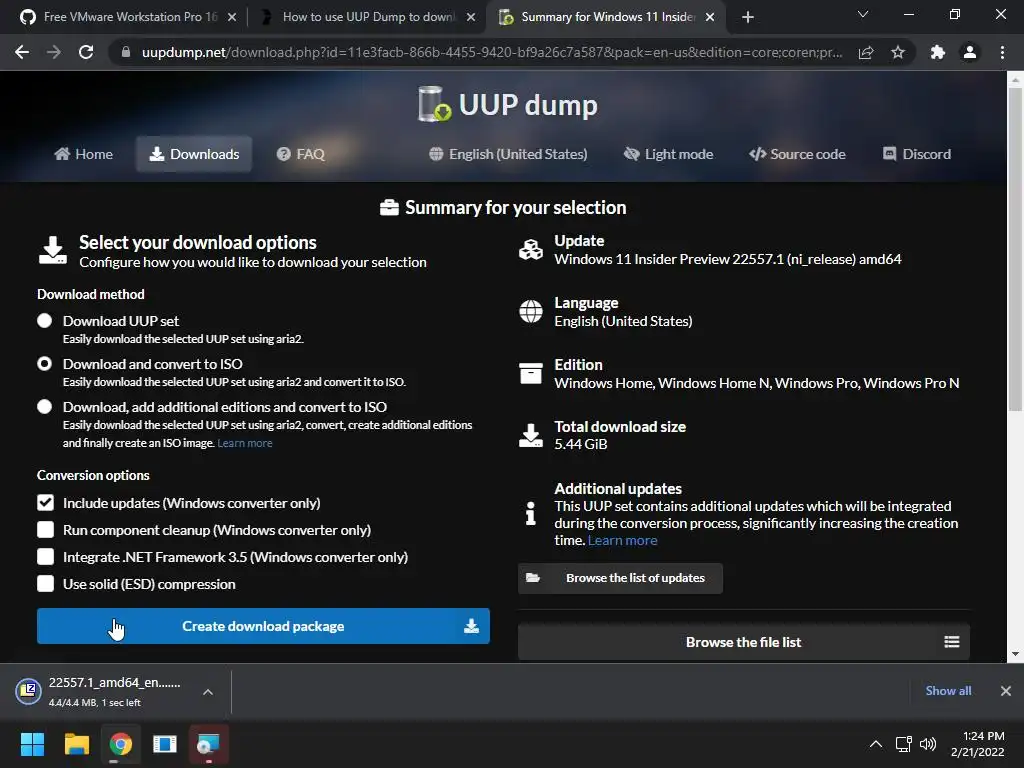Click the Total download size icon
Screen dimensions: 1024x768
pyautogui.click(x=530, y=436)
